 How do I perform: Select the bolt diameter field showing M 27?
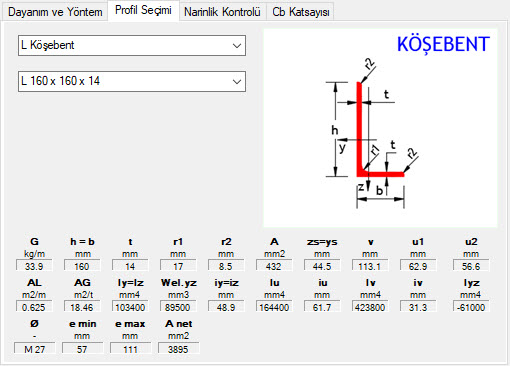click(34, 349)
